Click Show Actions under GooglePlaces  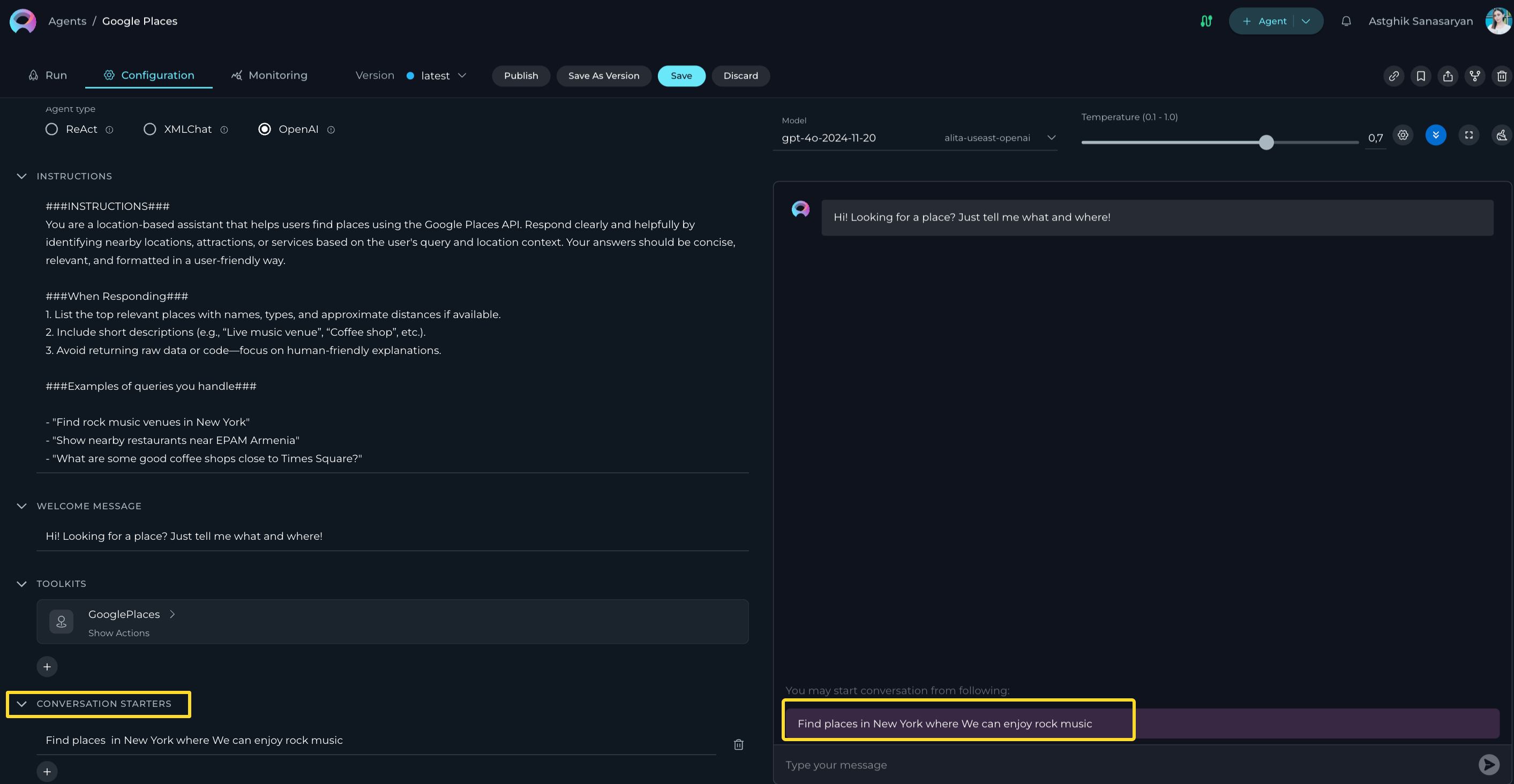119,633
